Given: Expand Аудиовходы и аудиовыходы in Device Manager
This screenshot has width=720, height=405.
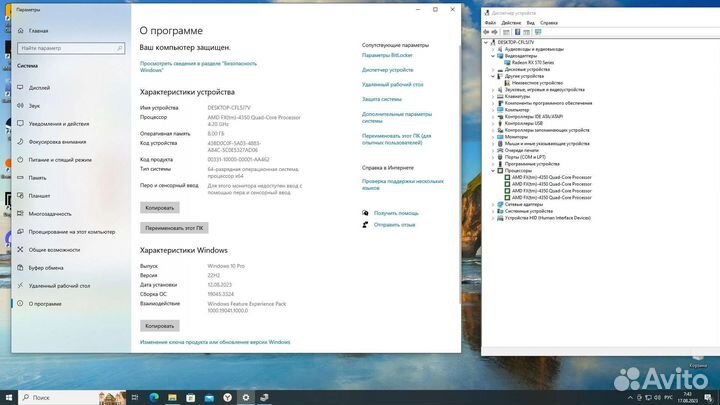Looking at the screenshot, I should [493, 49].
